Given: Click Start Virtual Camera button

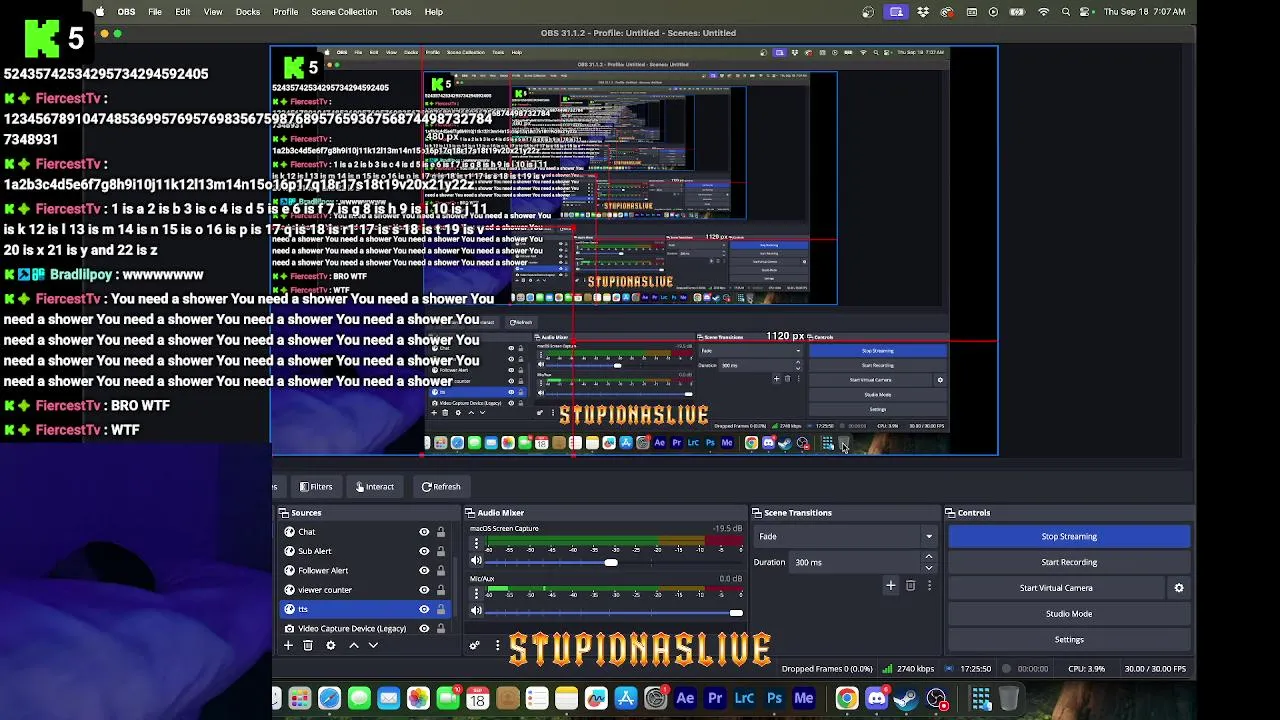Looking at the screenshot, I should tap(1056, 588).
